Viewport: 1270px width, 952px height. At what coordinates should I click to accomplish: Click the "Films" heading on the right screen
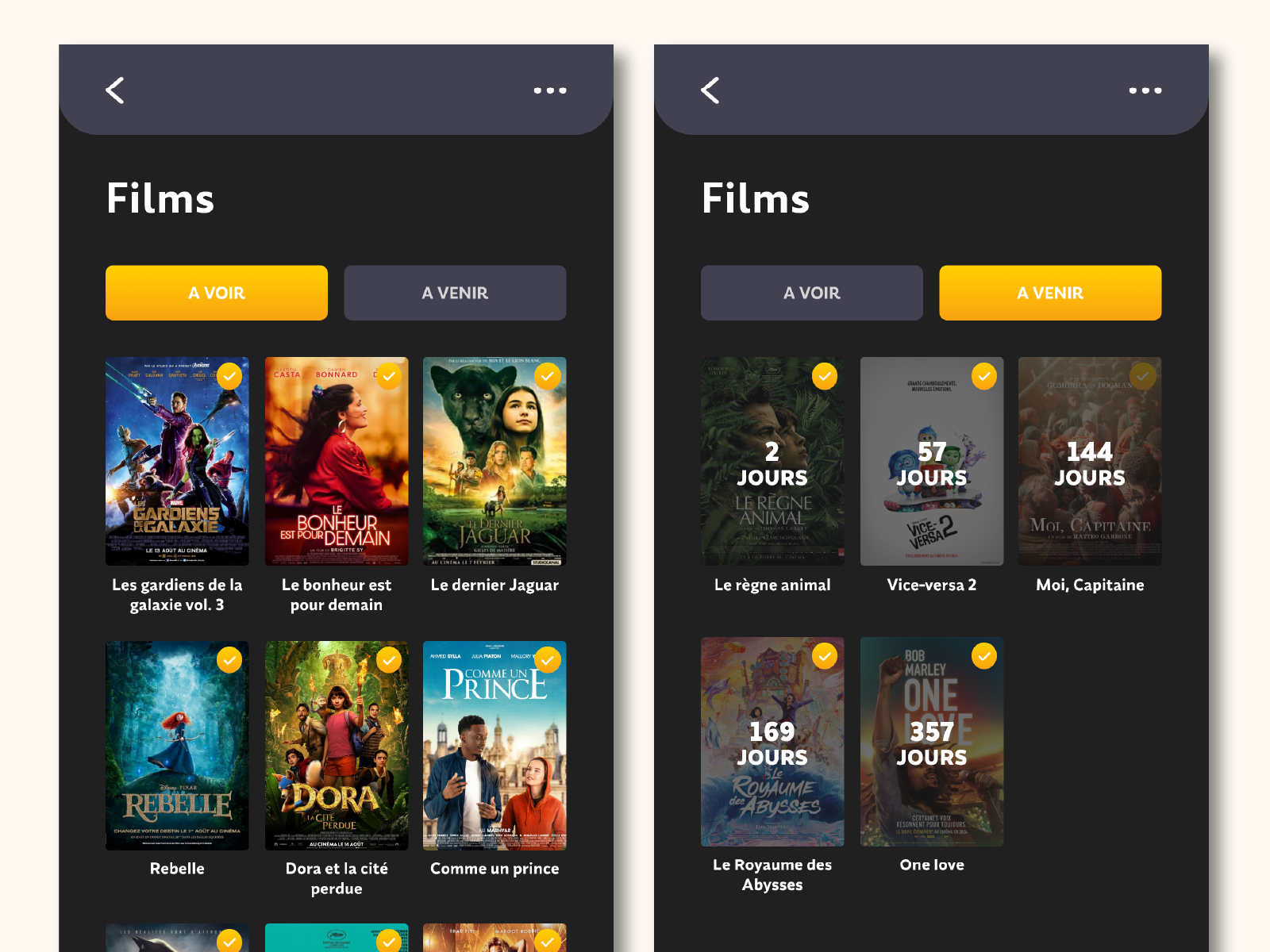(x=756, y=198)
